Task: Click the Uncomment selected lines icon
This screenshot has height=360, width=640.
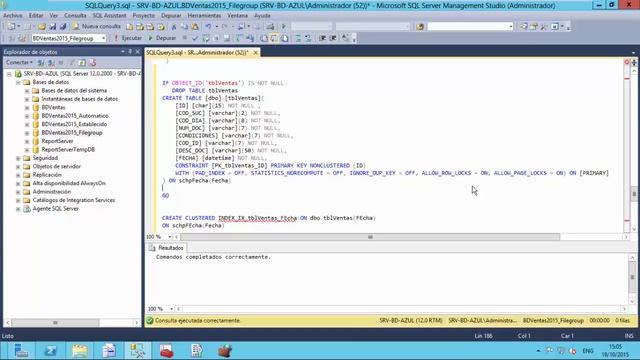Action: pos(308,38)
